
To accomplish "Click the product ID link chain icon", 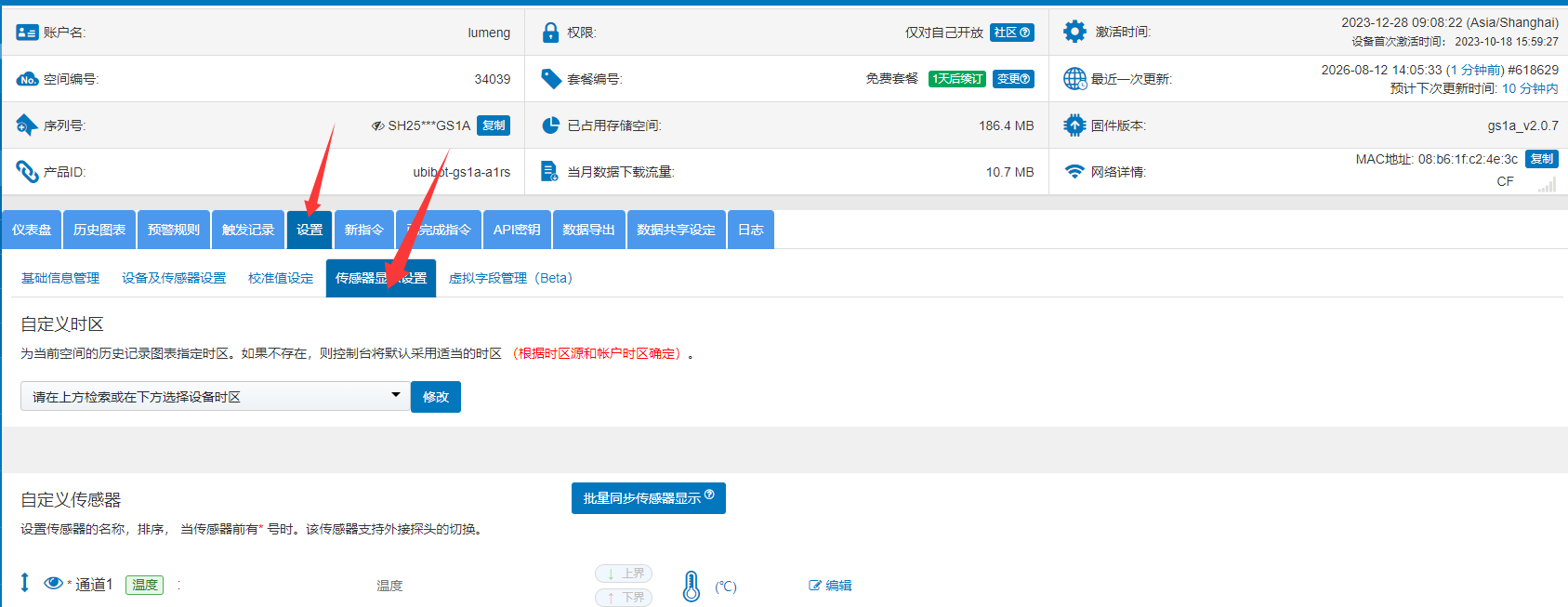I will [27, 172].
